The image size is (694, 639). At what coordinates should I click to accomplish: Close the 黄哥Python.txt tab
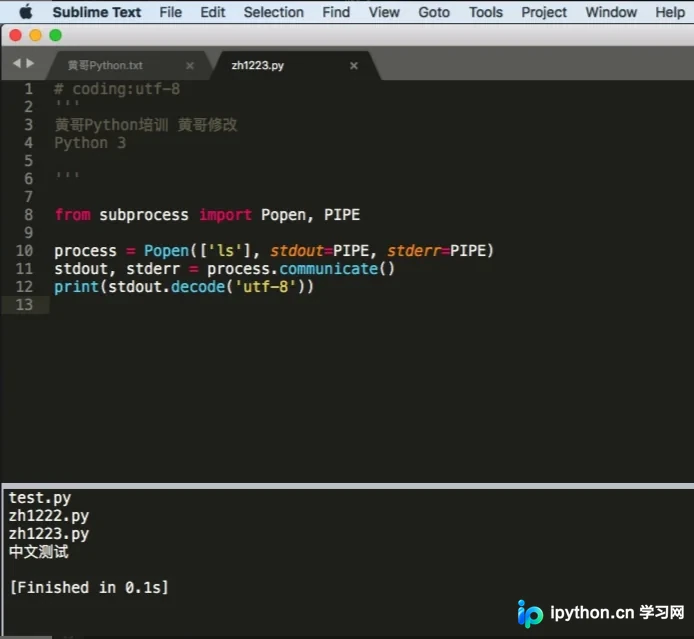[190, 65]
